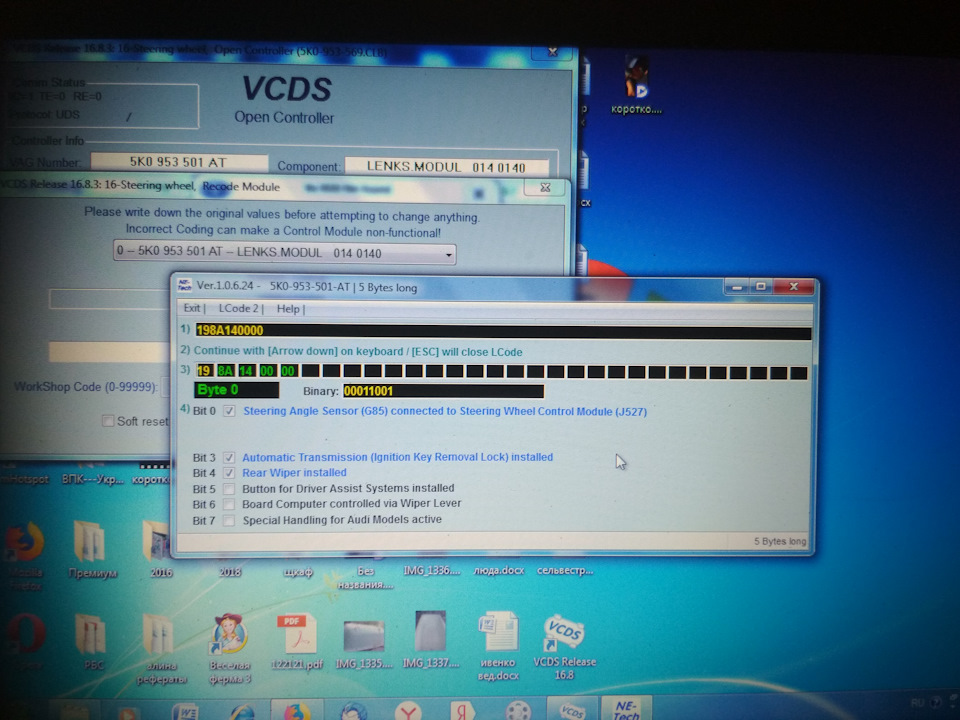
Task: Enable Bit 6 Board Computer via Wiper Lever
Action: click(229, 504)
